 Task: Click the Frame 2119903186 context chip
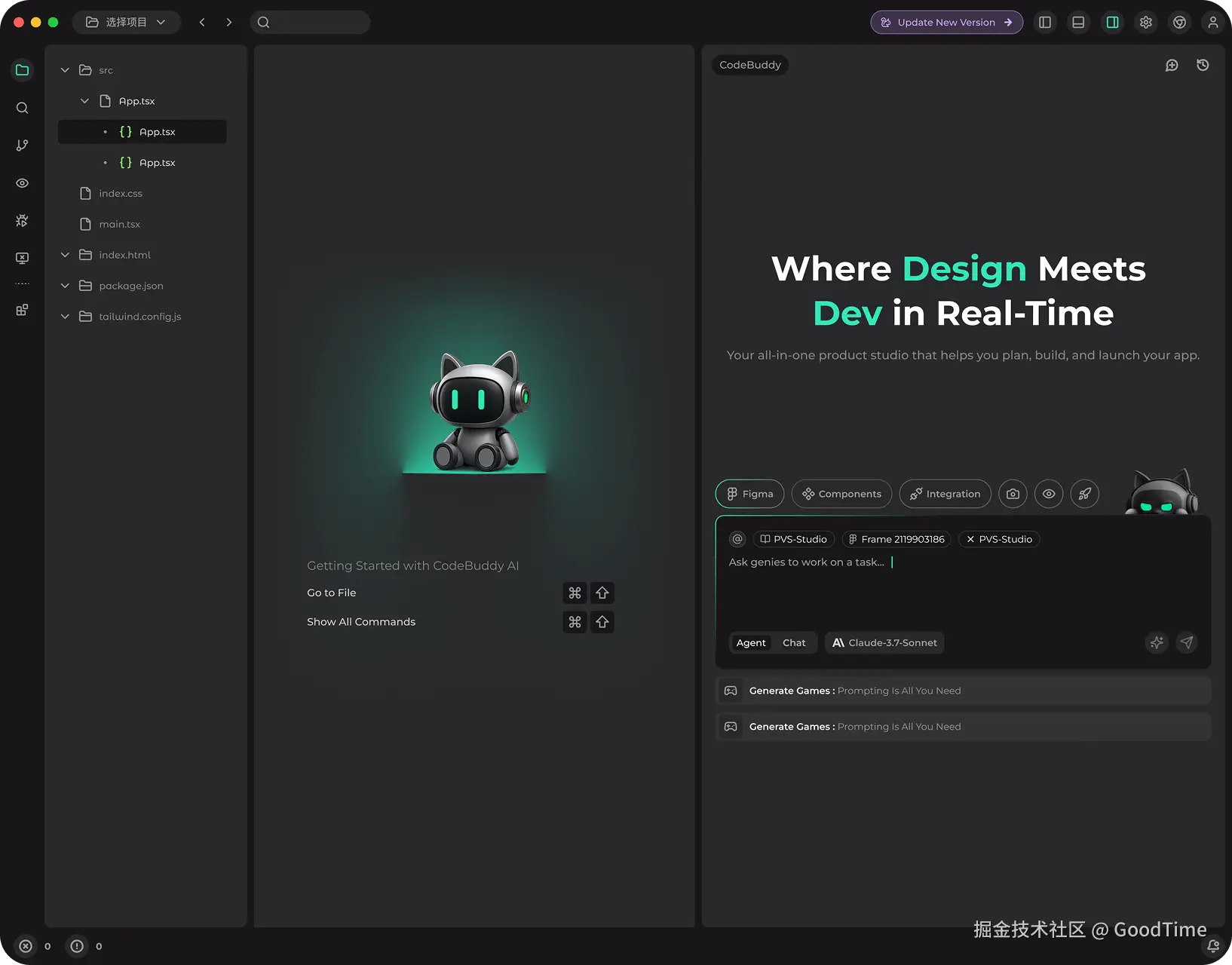[896, 539]
